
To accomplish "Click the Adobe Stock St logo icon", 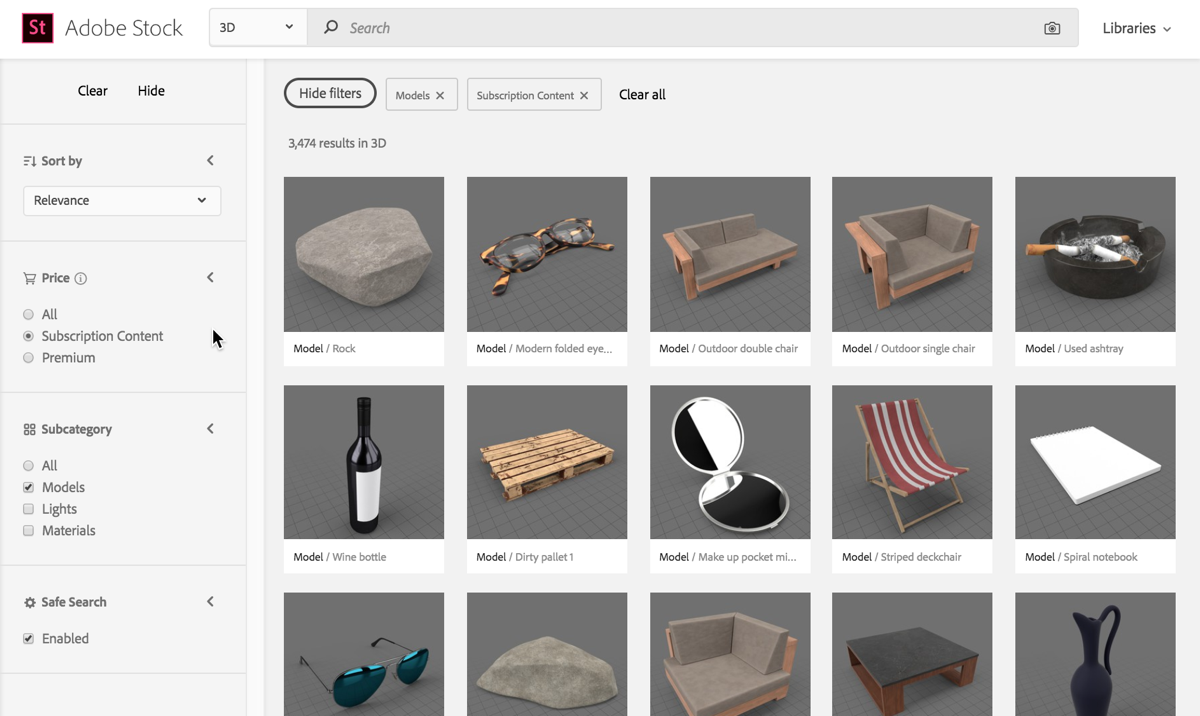I will coord(37,28).
